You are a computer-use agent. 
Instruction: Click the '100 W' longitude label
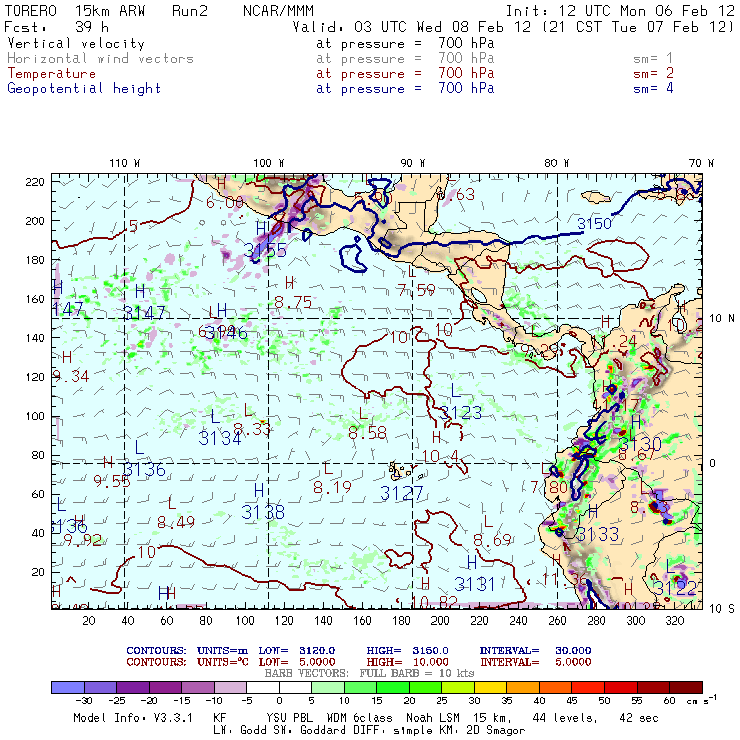[x=269, y=163]
